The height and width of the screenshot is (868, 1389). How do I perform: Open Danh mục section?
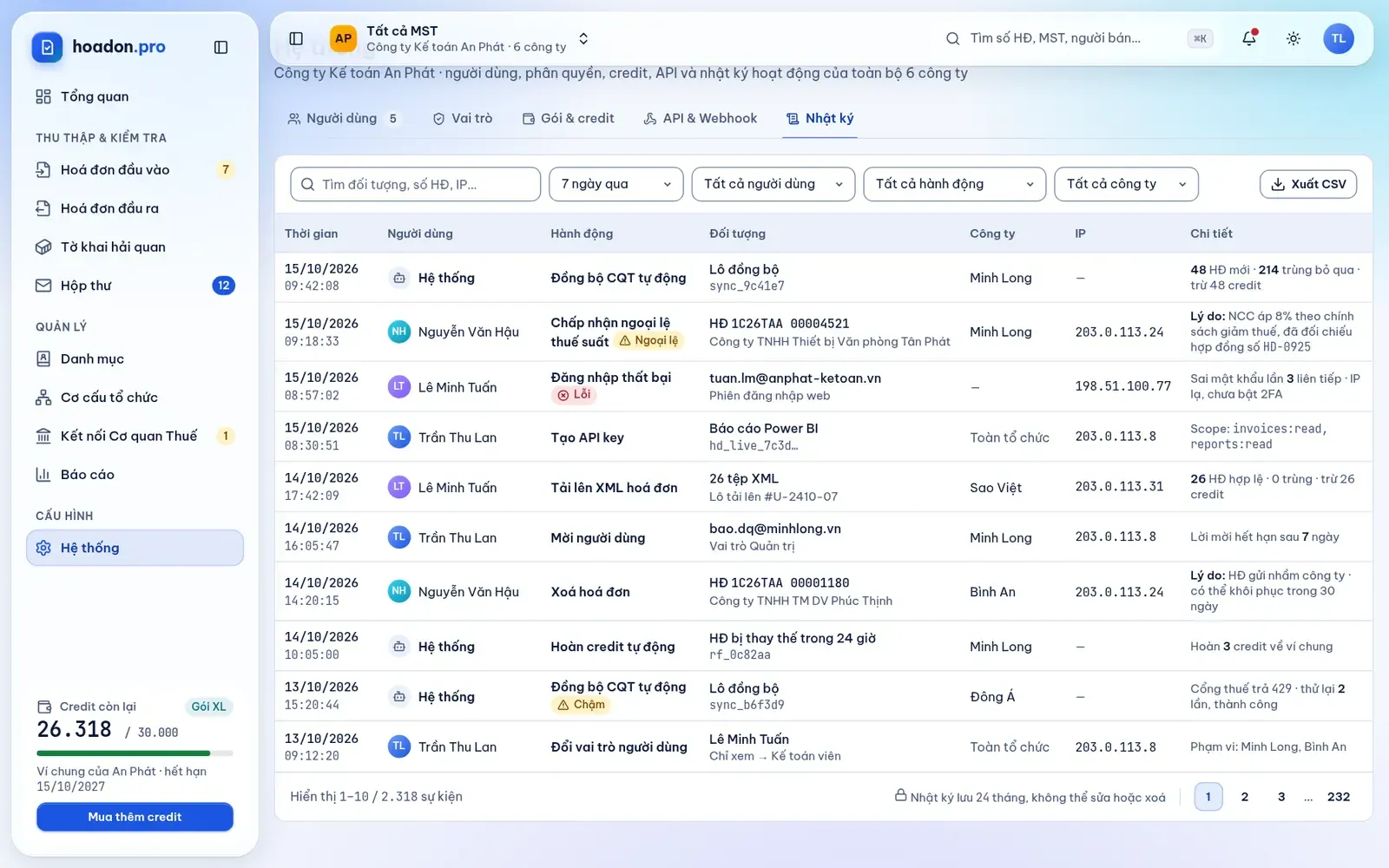pos(135,358)
